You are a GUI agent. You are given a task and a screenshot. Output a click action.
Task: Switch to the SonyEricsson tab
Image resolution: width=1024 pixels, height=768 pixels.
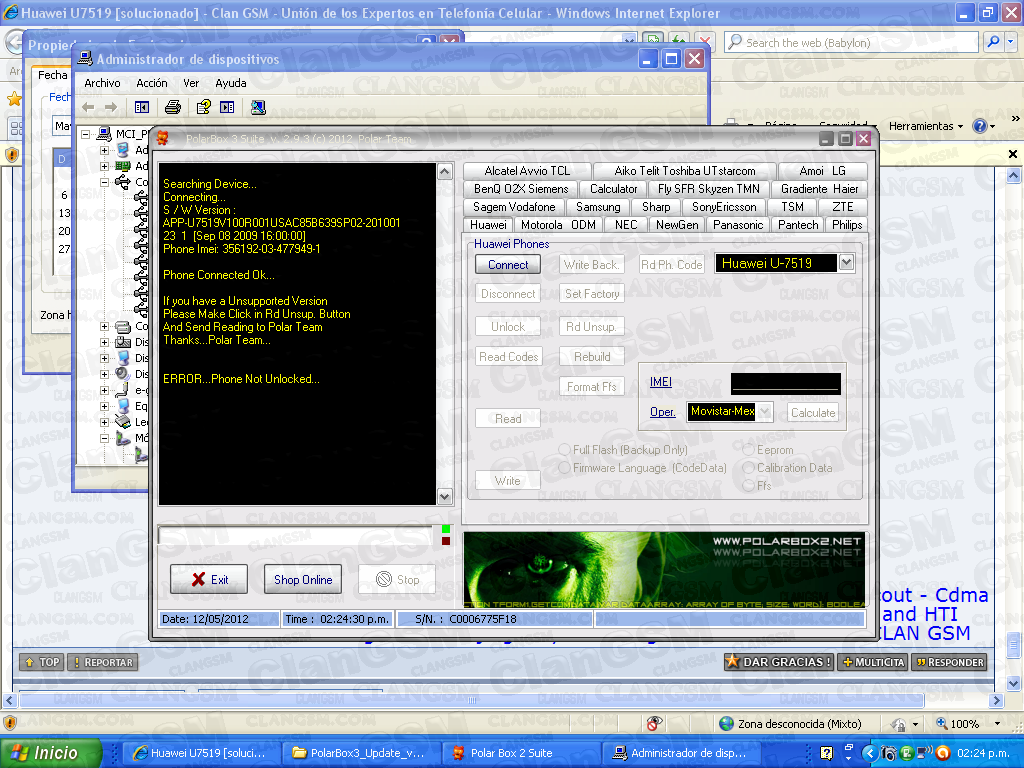coord(724,207)
